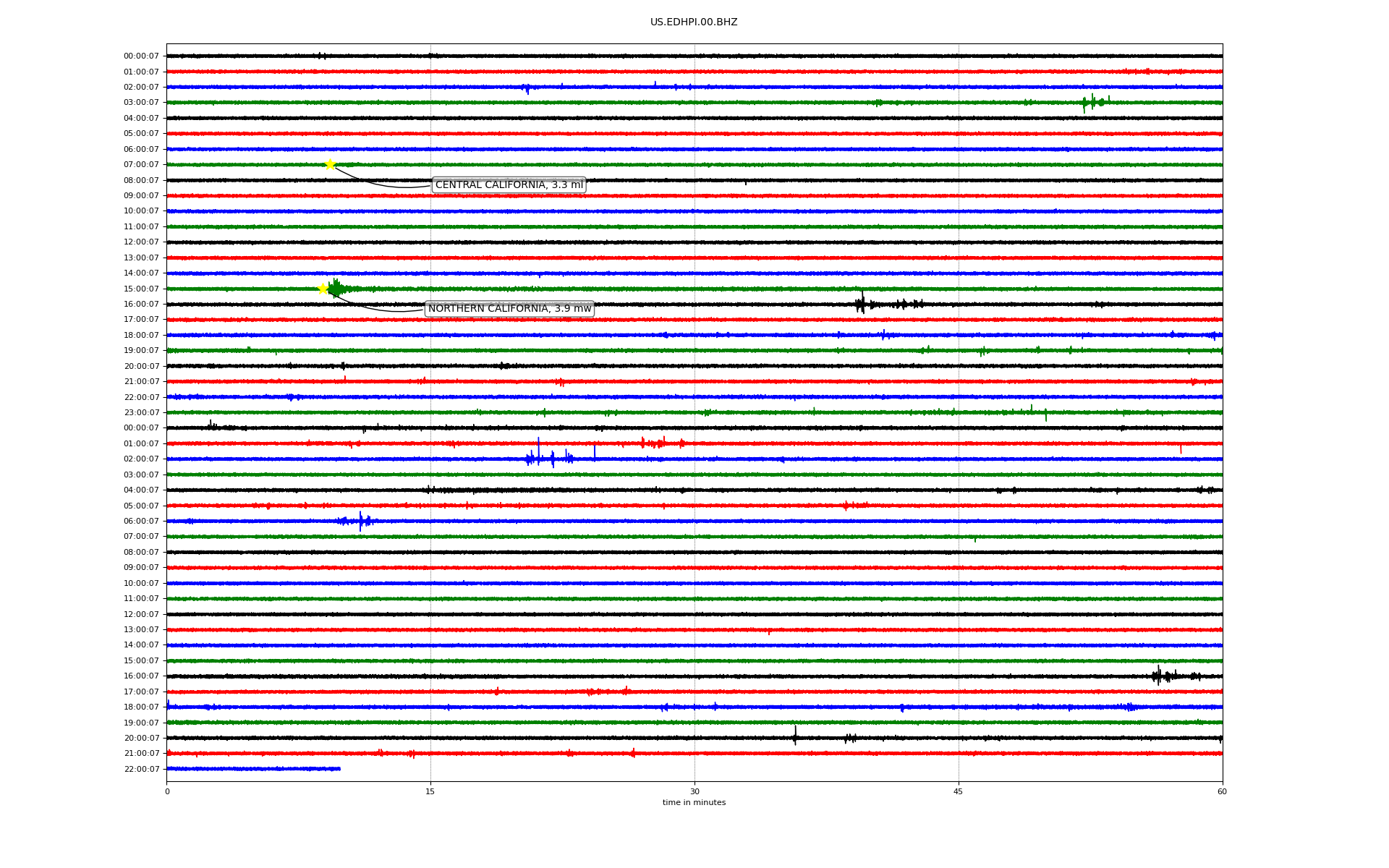1389x868 pixels.
Task: Click the yellow star on the 07:00:07 trace
Action: click(330, 164)
